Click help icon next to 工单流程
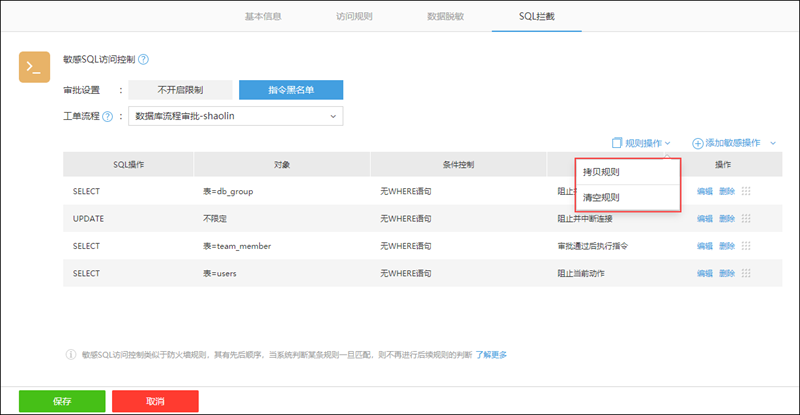Image resolution: width=800 pixels, height=415 pixels. coord(107,117)
